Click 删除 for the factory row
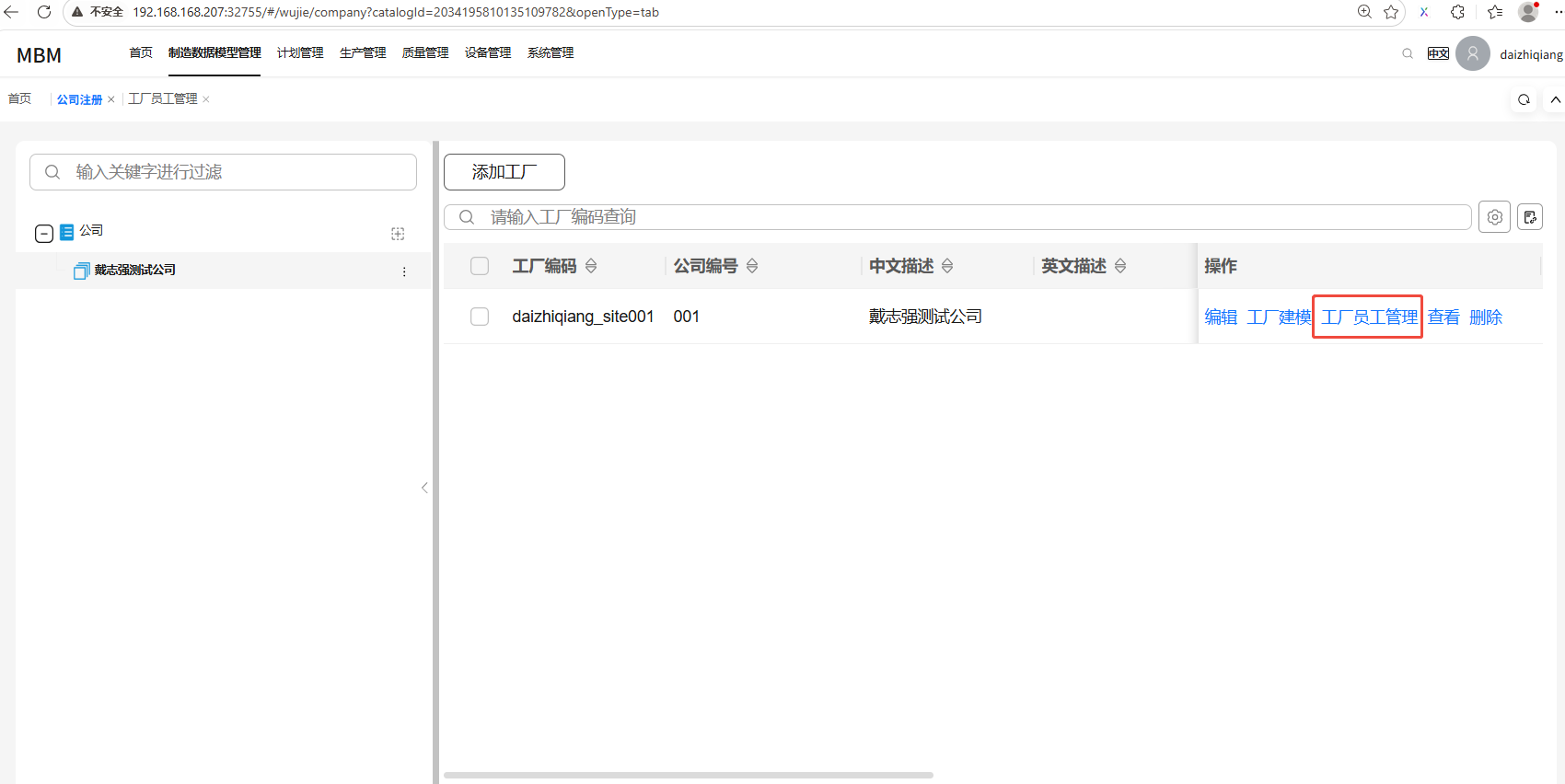This screenshot has width=1565, height=784. 1486,317
